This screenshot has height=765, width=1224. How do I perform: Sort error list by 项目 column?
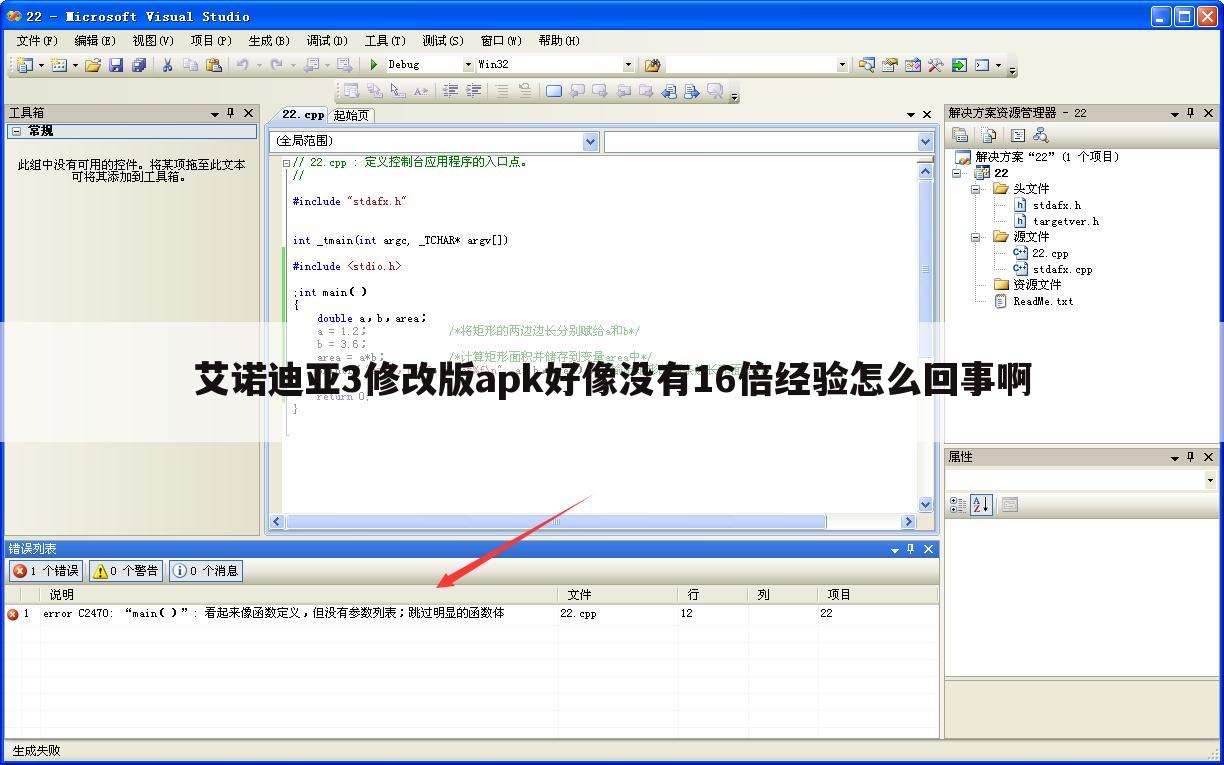tap(877, 594)
